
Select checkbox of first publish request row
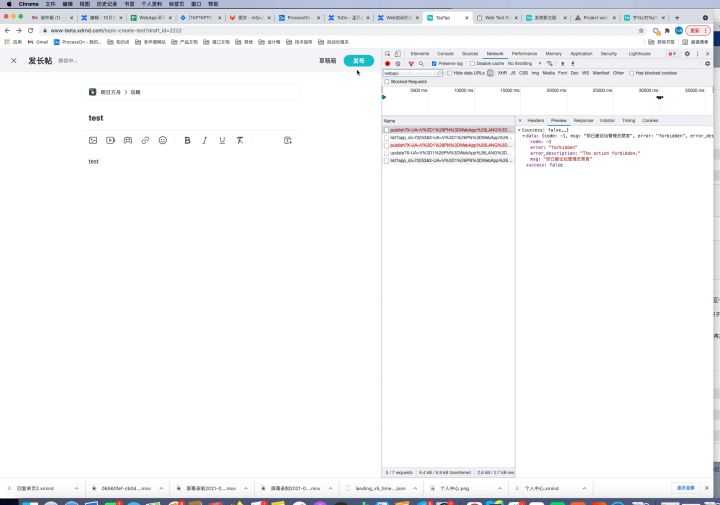387,130
